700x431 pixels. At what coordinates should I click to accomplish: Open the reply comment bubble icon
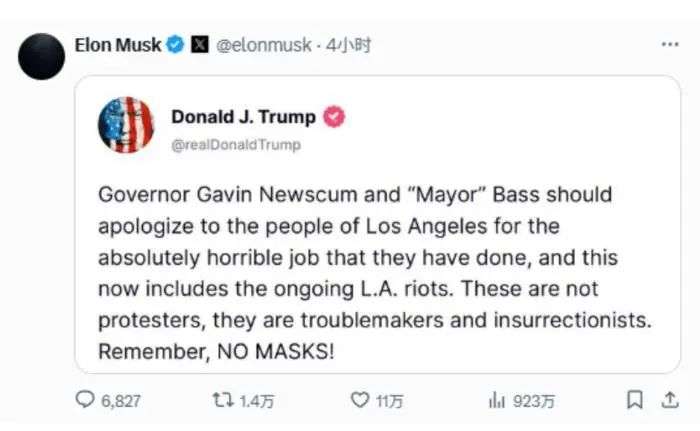click(x=84, y=400)
